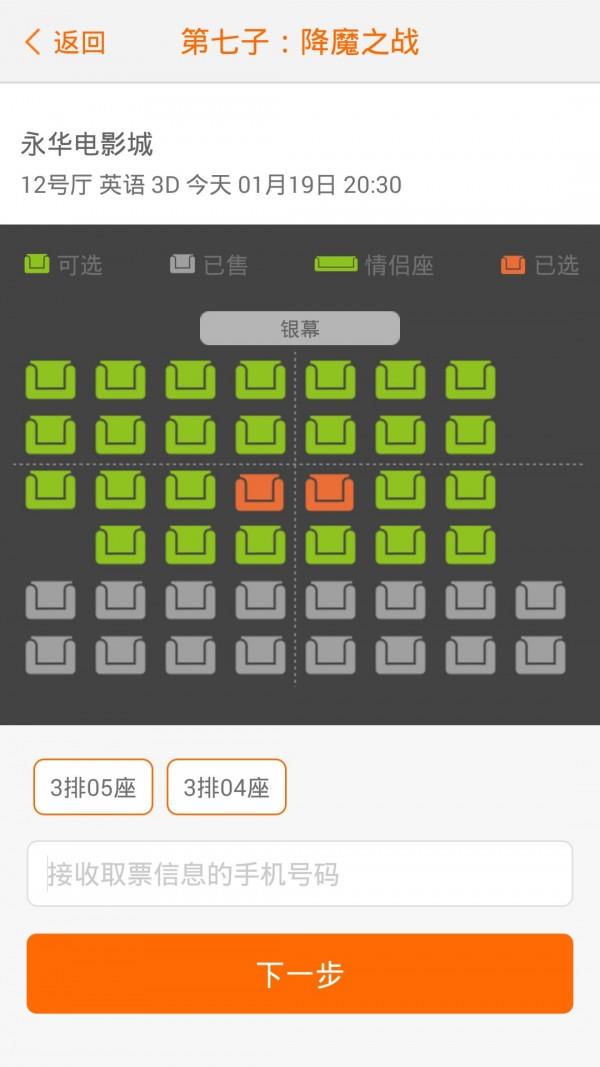Remove the 3排05座 seat tag
The image size is (600, 1067).
point(93,787)
